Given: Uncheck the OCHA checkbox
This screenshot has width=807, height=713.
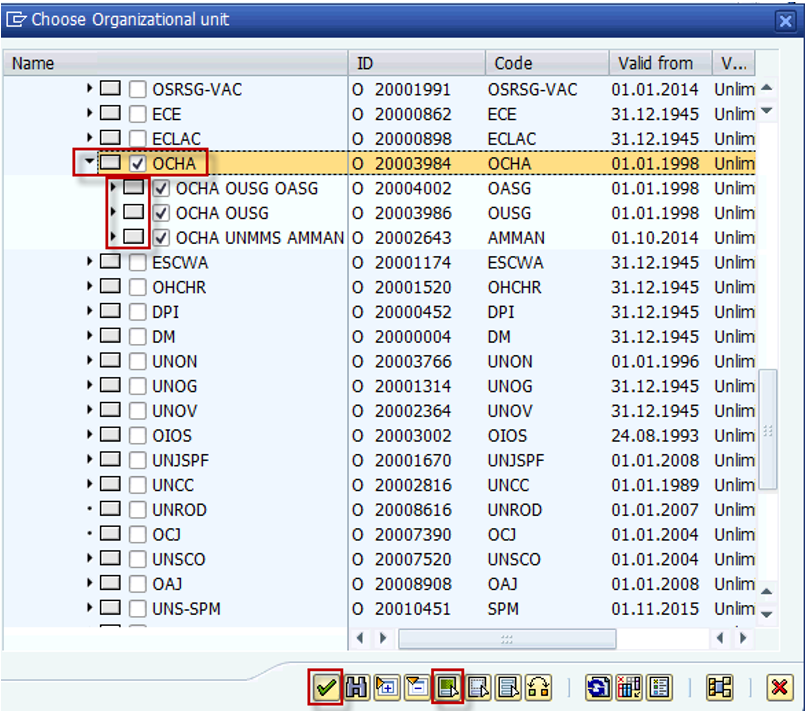Looking at the screenshot, I should coord(137,163).
